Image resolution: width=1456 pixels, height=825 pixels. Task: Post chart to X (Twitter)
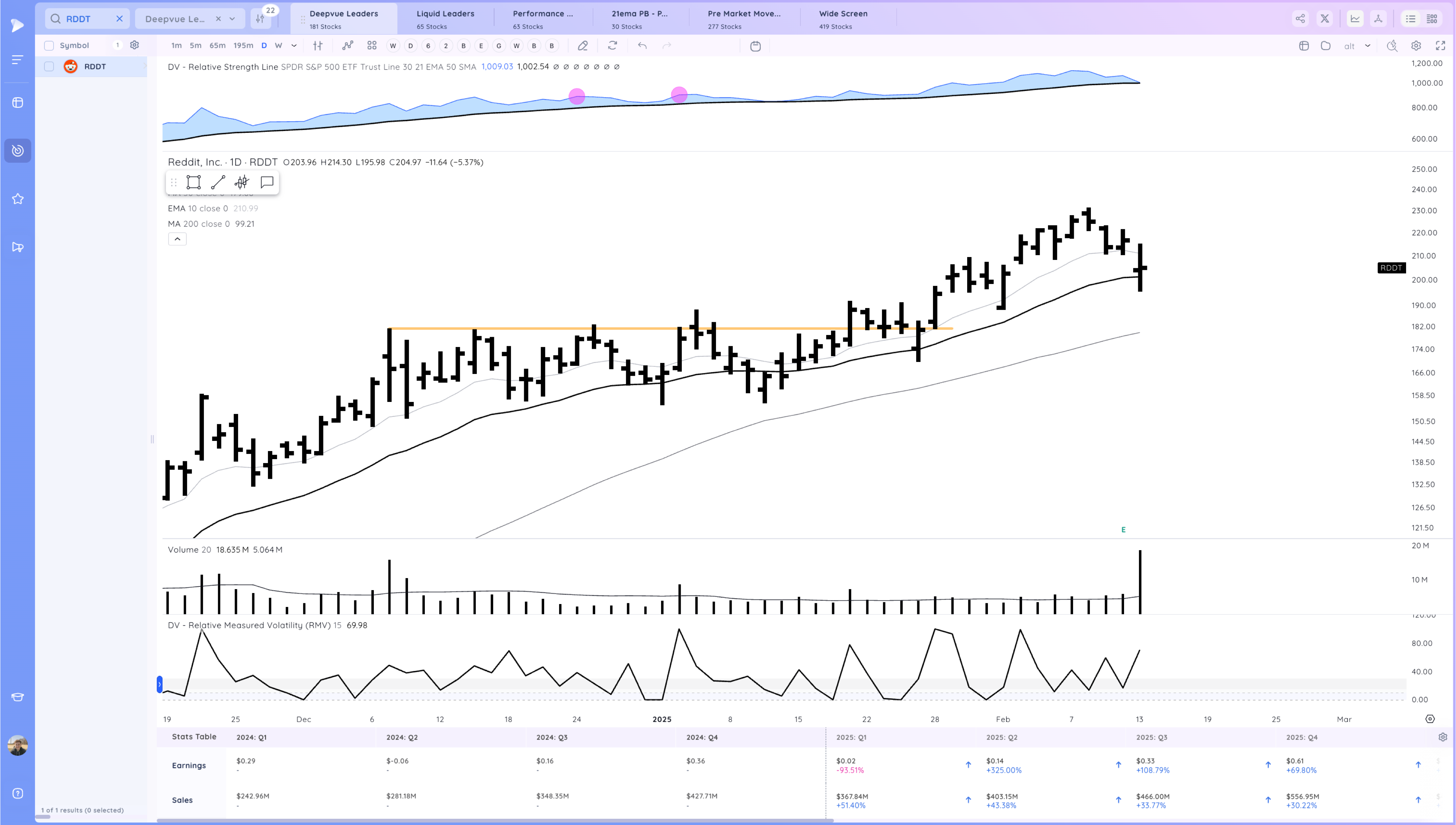(1325, 19)
